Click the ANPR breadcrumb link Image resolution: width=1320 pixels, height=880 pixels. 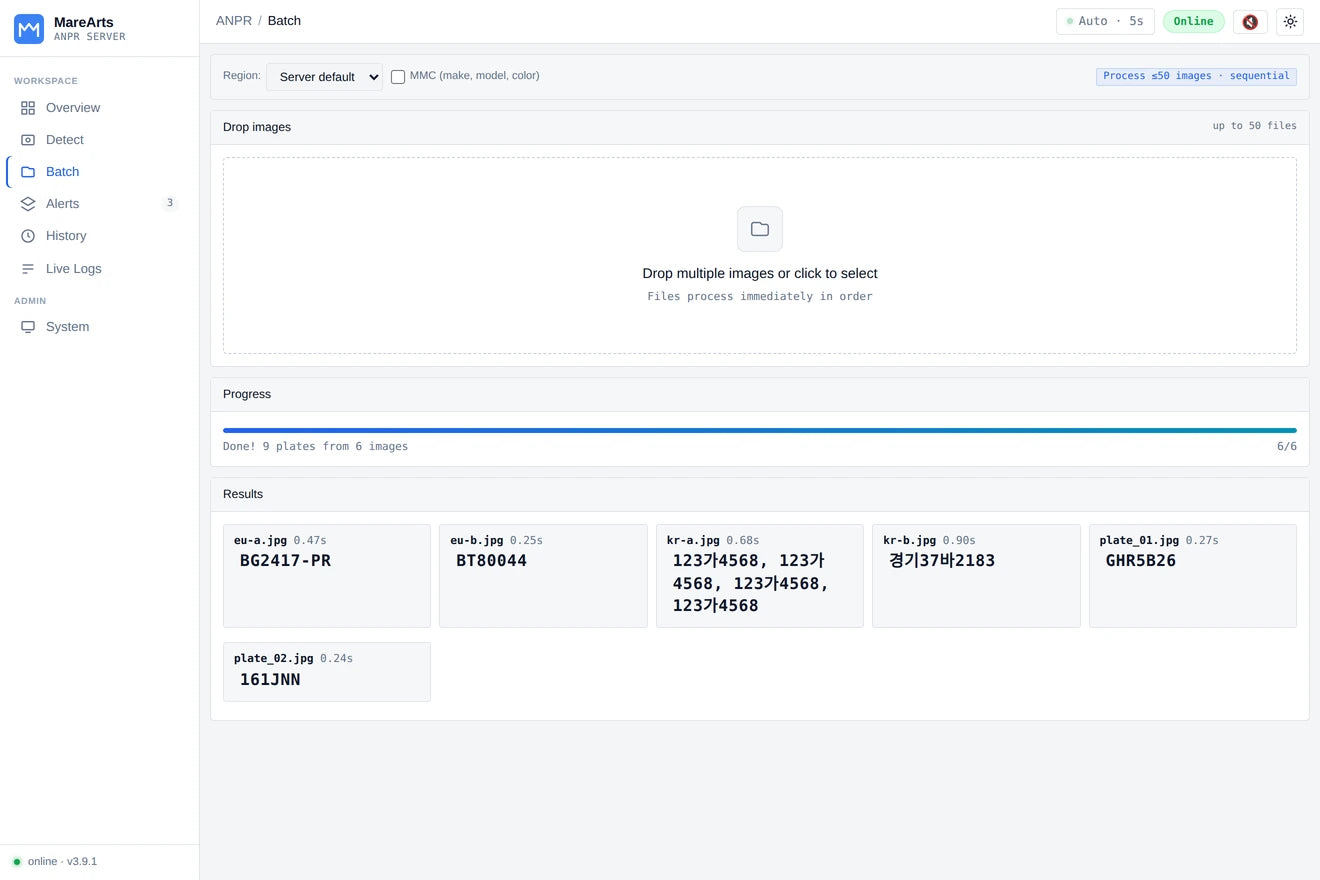click(x=234, y=21)
